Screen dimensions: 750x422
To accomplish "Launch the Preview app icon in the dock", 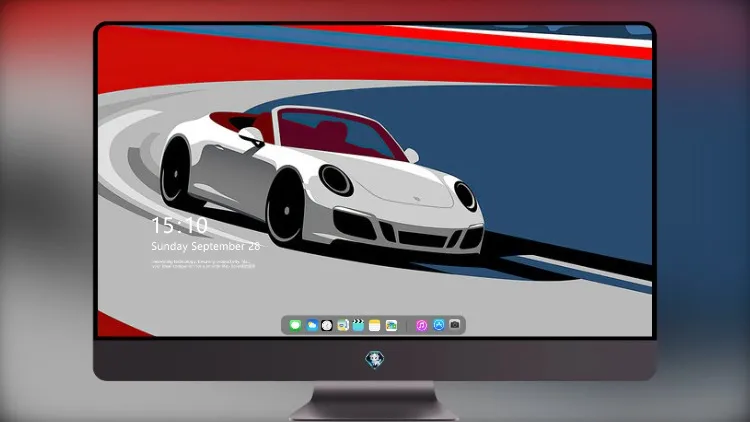I will pos(343,325).
